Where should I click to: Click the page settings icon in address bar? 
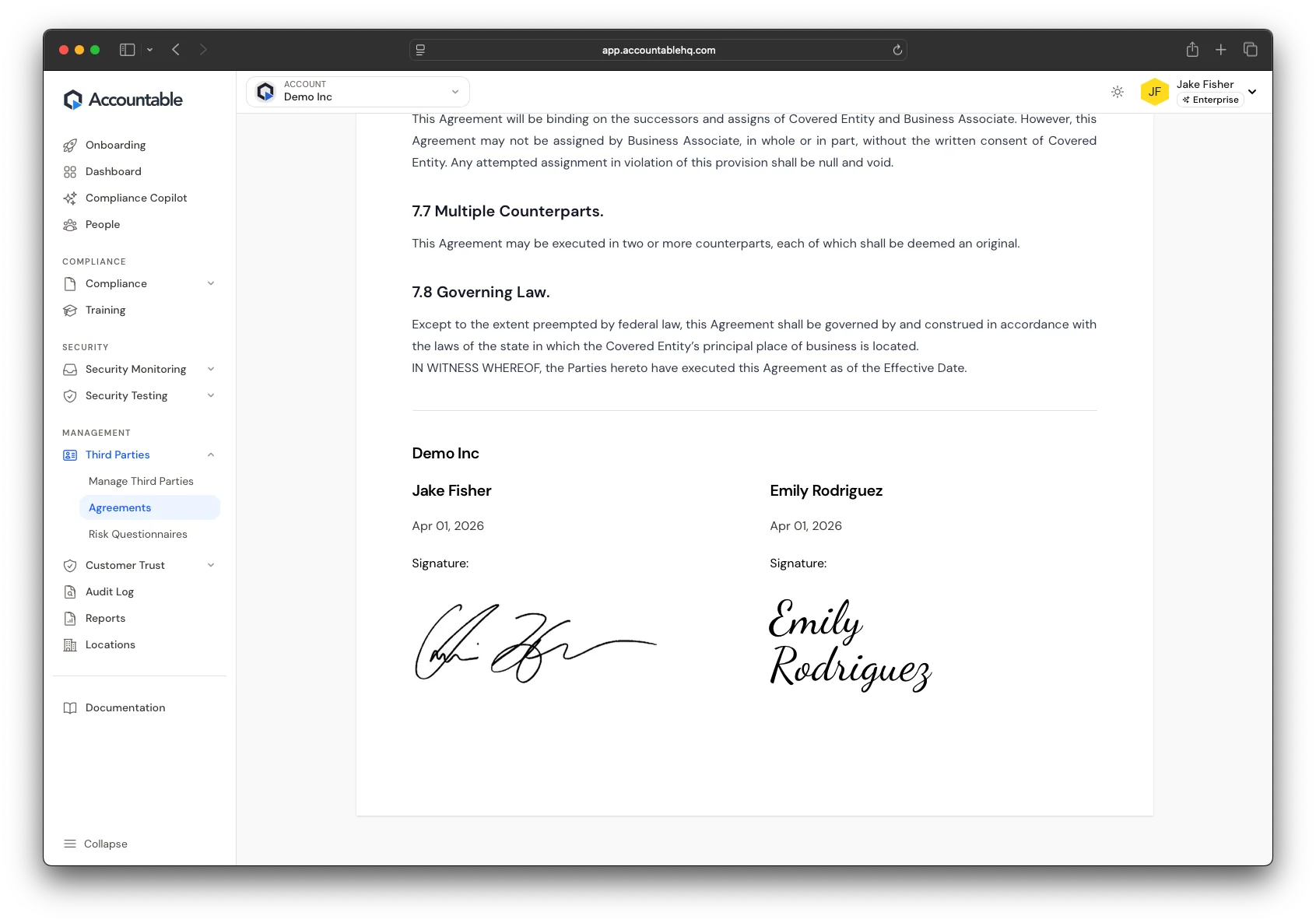pos(420,50)
